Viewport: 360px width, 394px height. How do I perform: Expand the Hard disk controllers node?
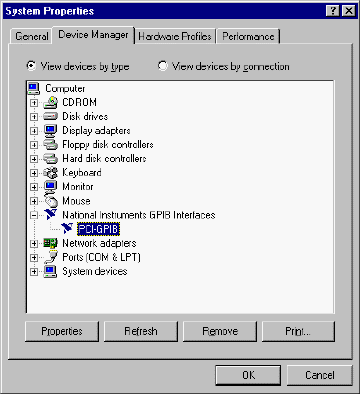click(34, 159)
